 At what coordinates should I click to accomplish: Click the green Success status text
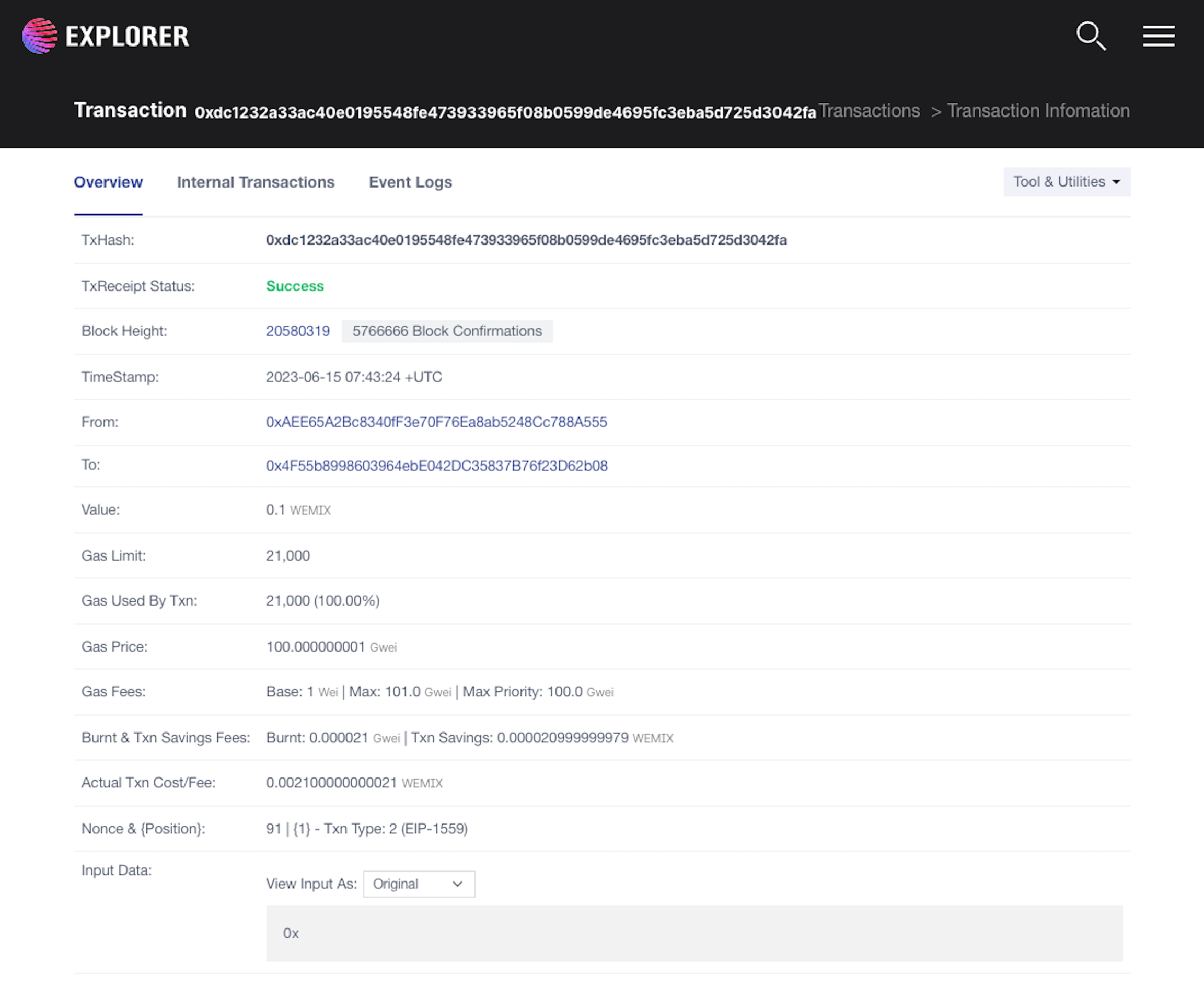click(x=295, y=286)
